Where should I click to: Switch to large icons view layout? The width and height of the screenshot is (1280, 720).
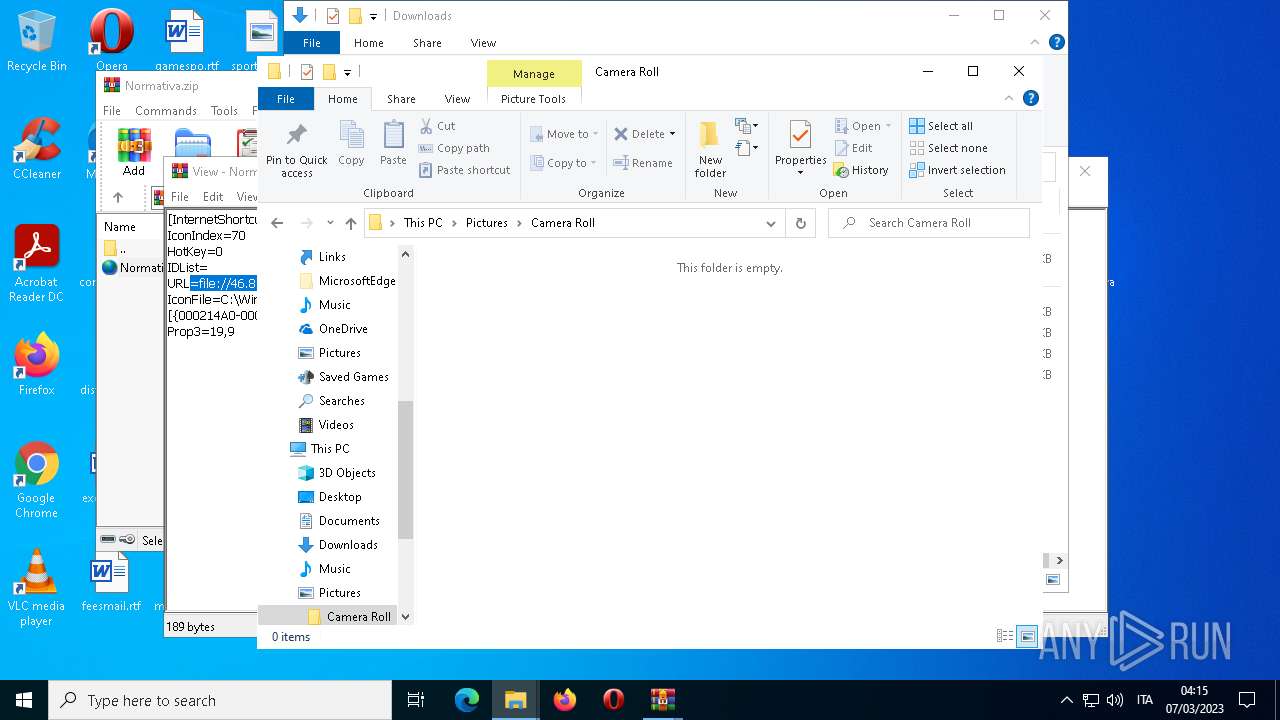[1027, 637]
